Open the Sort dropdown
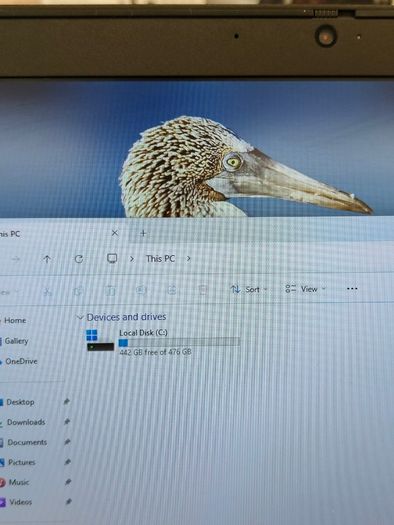Image resolution: width=394 pixels, height=525 pixels. [x=249, y=289]
